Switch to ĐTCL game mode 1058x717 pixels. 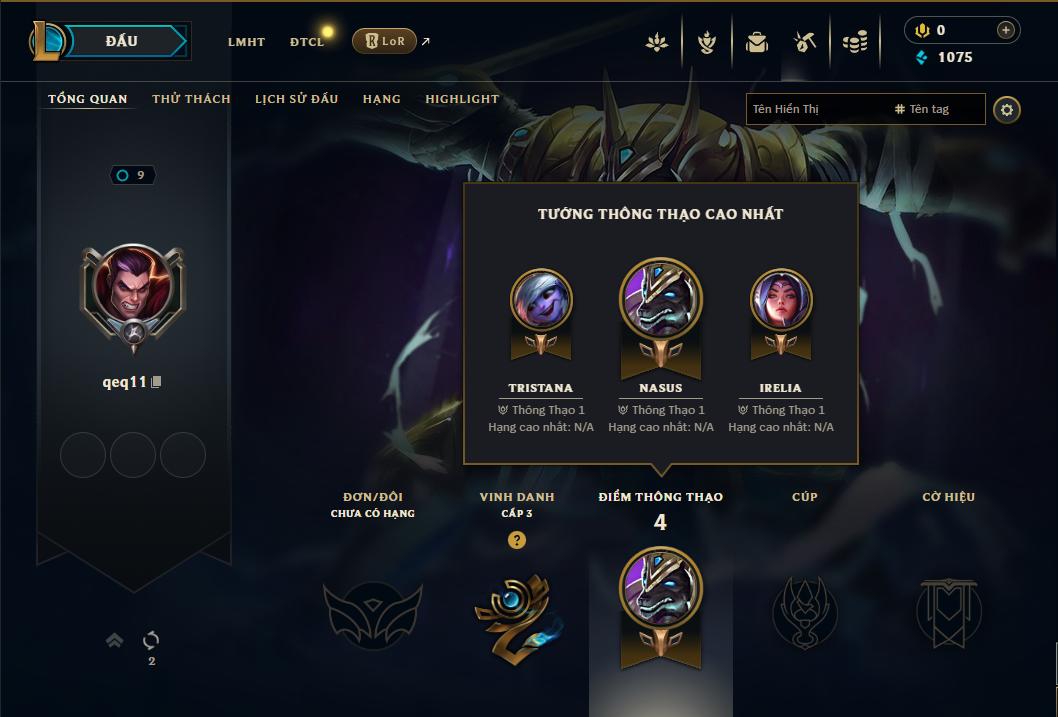tap(307, 42)
